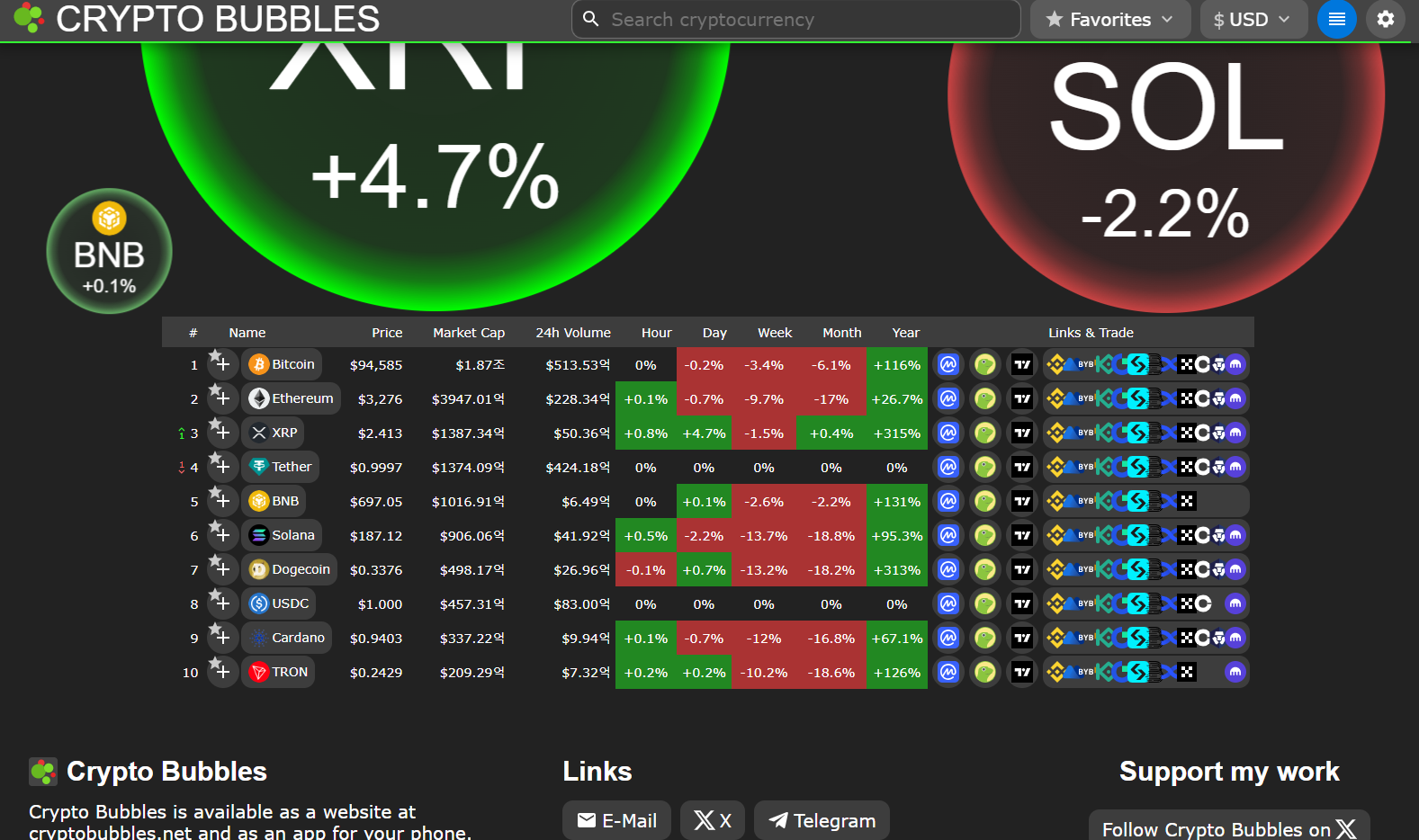1419x840 pixels.
Task: Open TradingView link for Tether
Action: click(x=1022, y=467)
